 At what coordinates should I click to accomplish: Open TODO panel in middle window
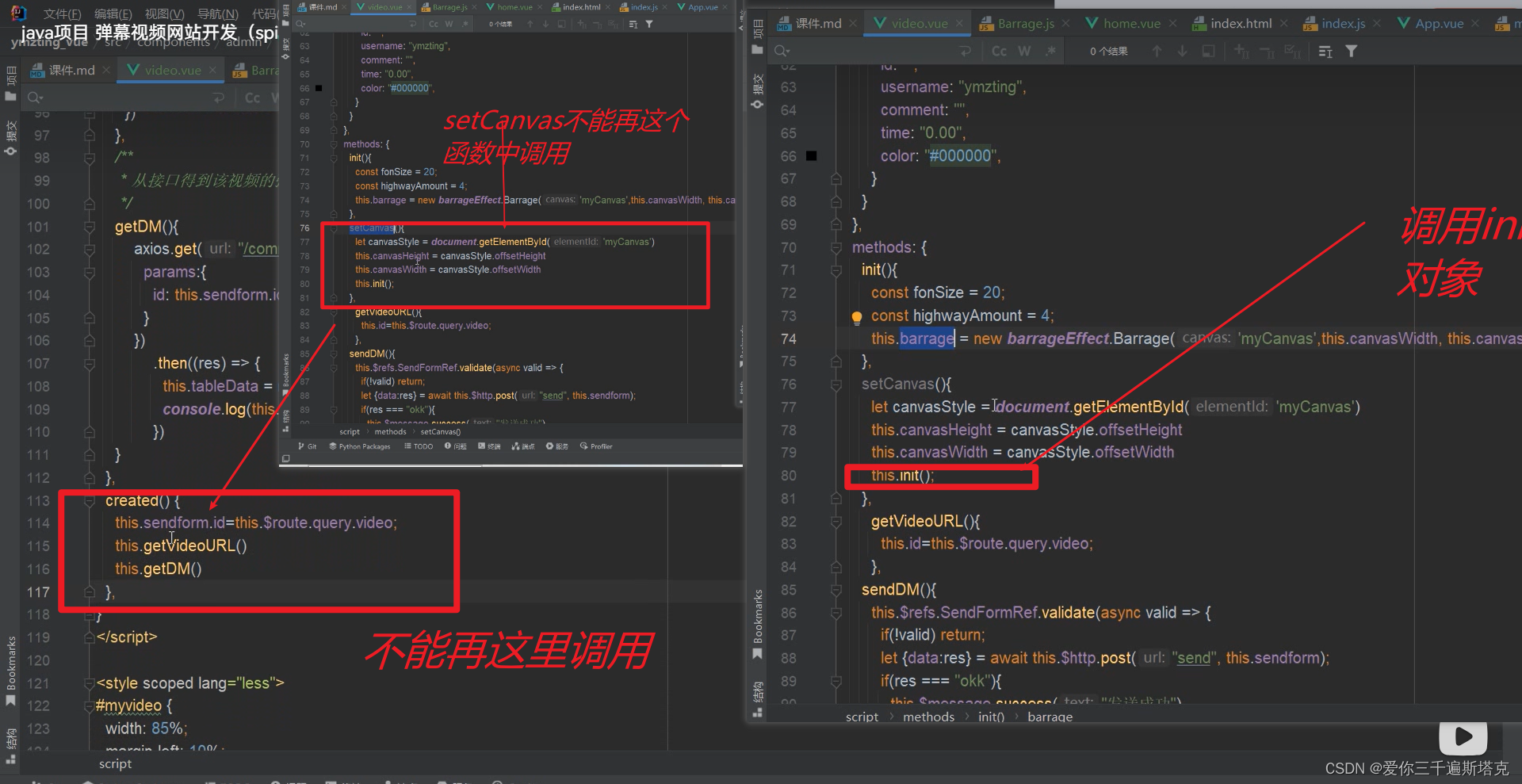419,446
